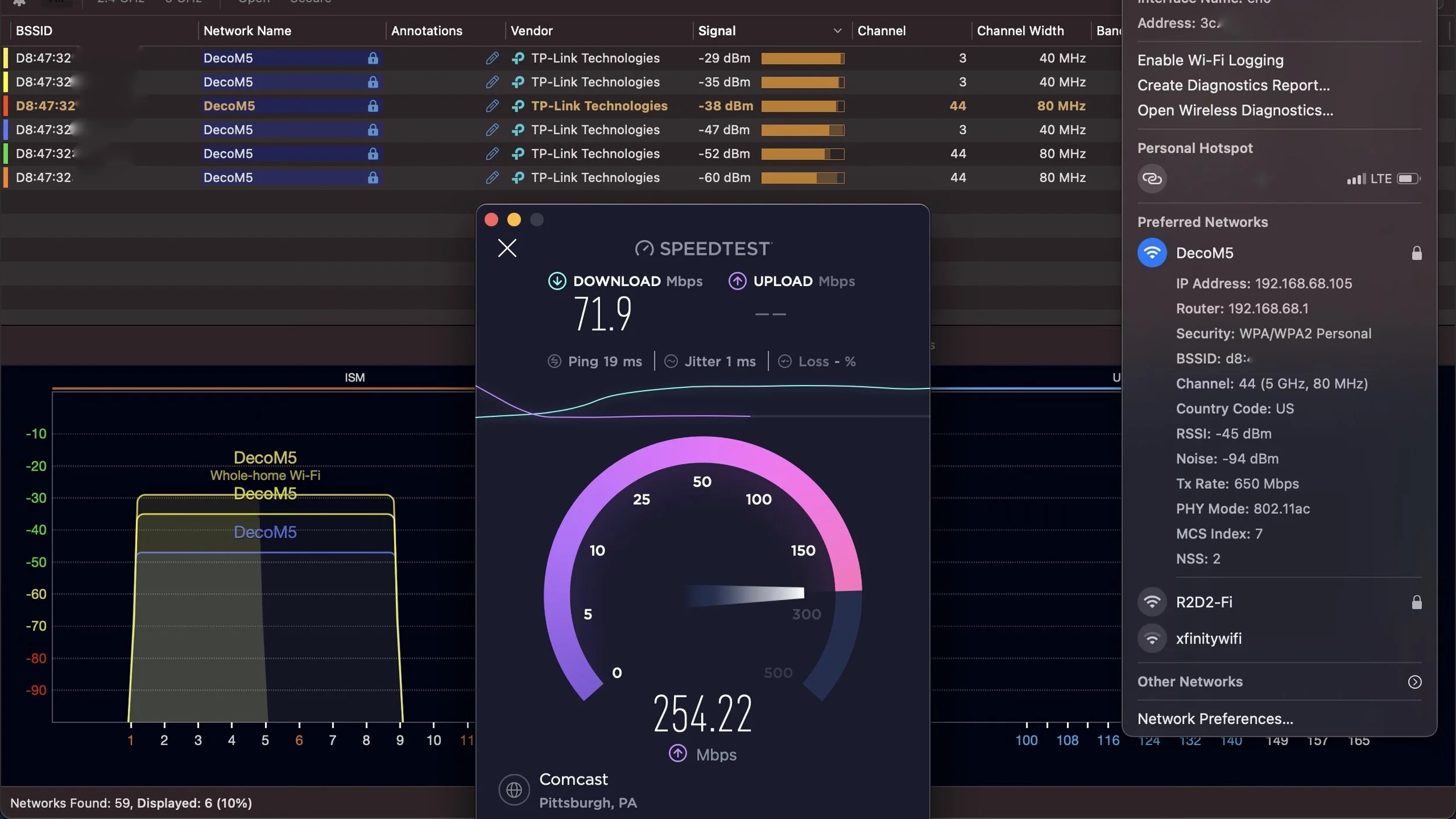Click the globe icon beside Comcast

click(514, 790)
